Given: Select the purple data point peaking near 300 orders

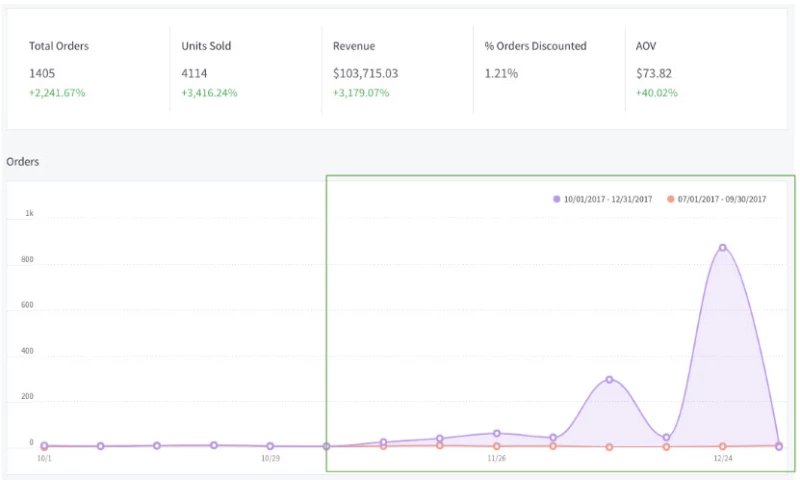Looking at the screenshot, I should [x=609, y=379].
